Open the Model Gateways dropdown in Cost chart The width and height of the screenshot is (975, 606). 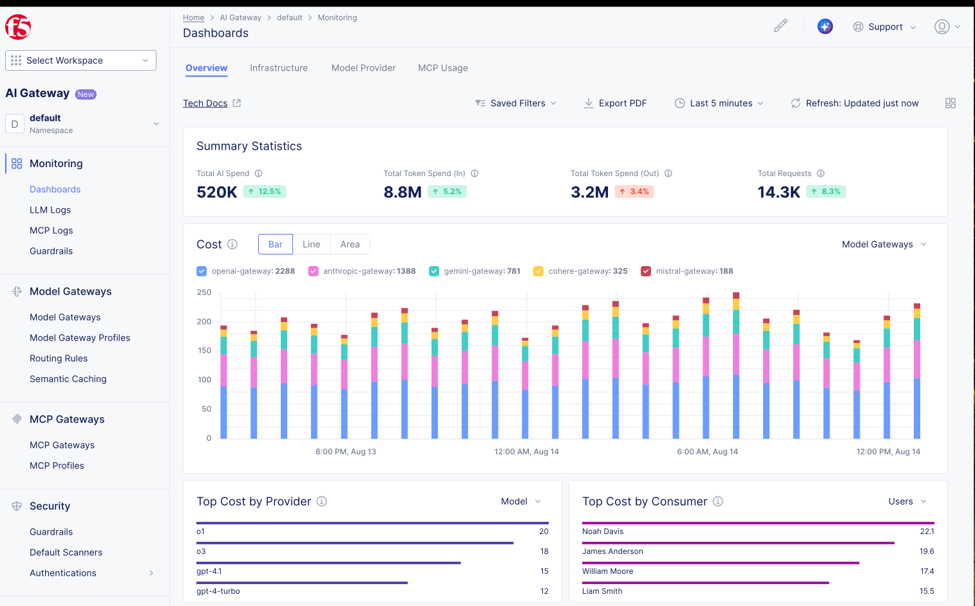(884, 244)
